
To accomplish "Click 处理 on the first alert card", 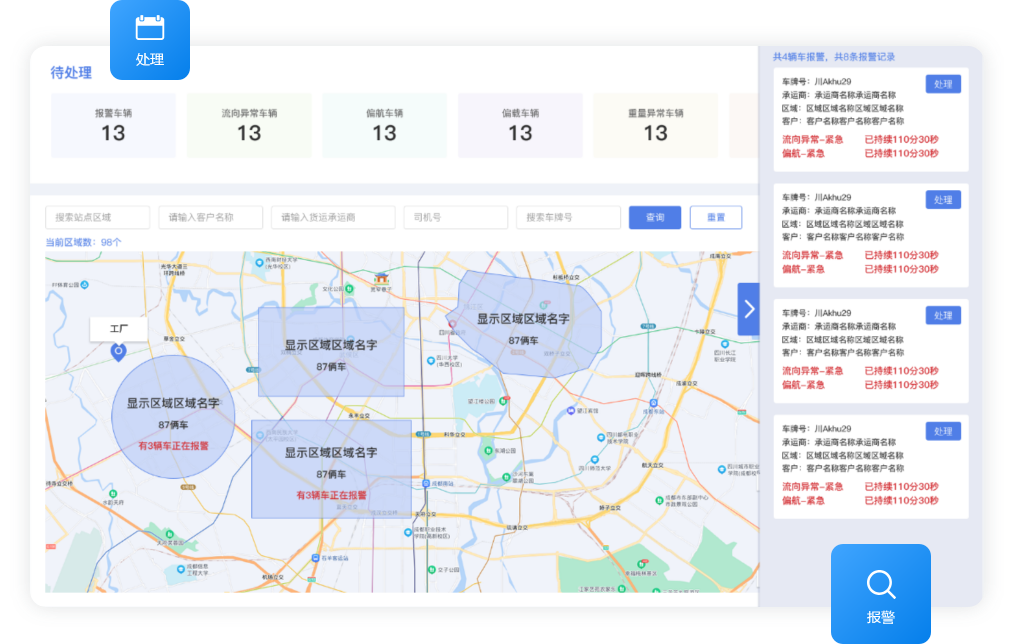I will click(942, 85).
